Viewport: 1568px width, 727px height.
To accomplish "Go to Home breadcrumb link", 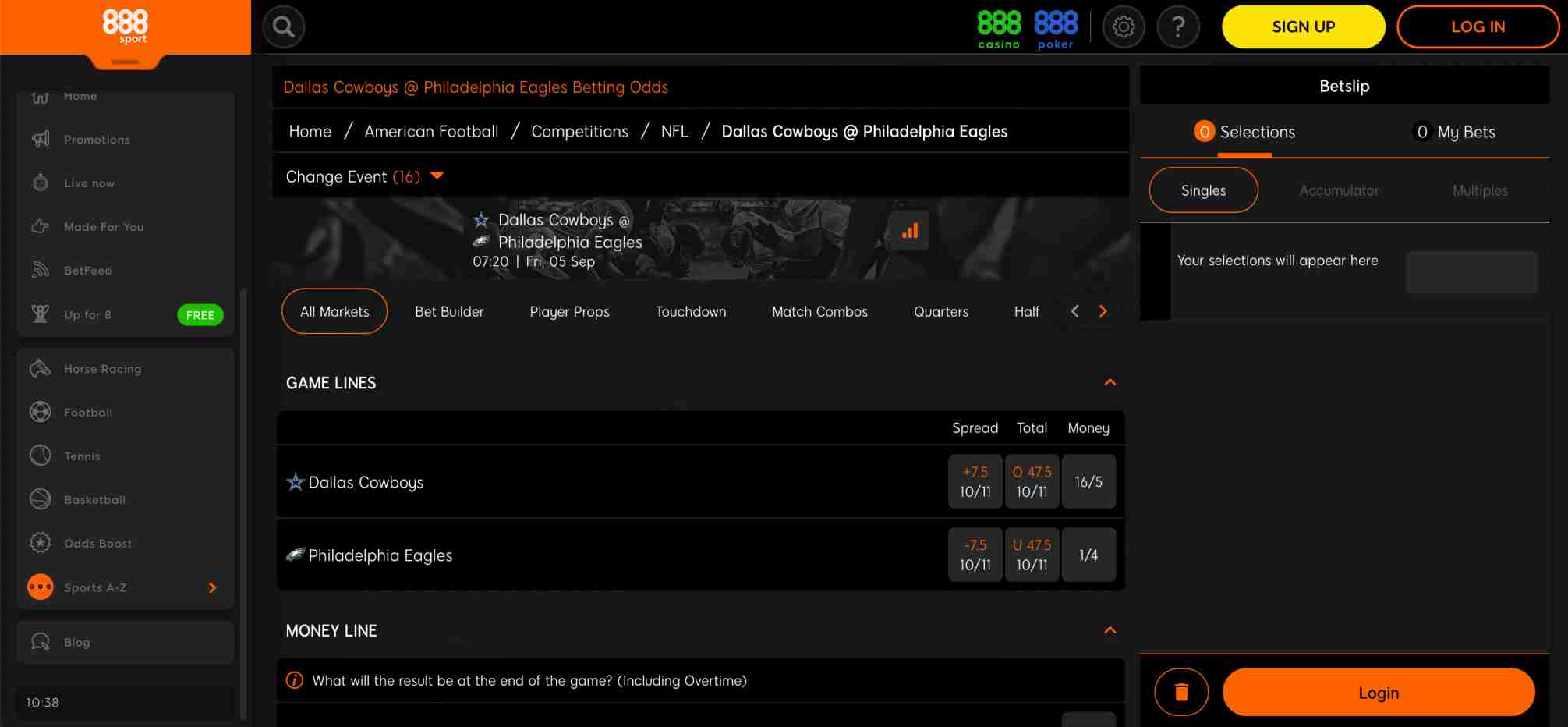I will point(310,131).
